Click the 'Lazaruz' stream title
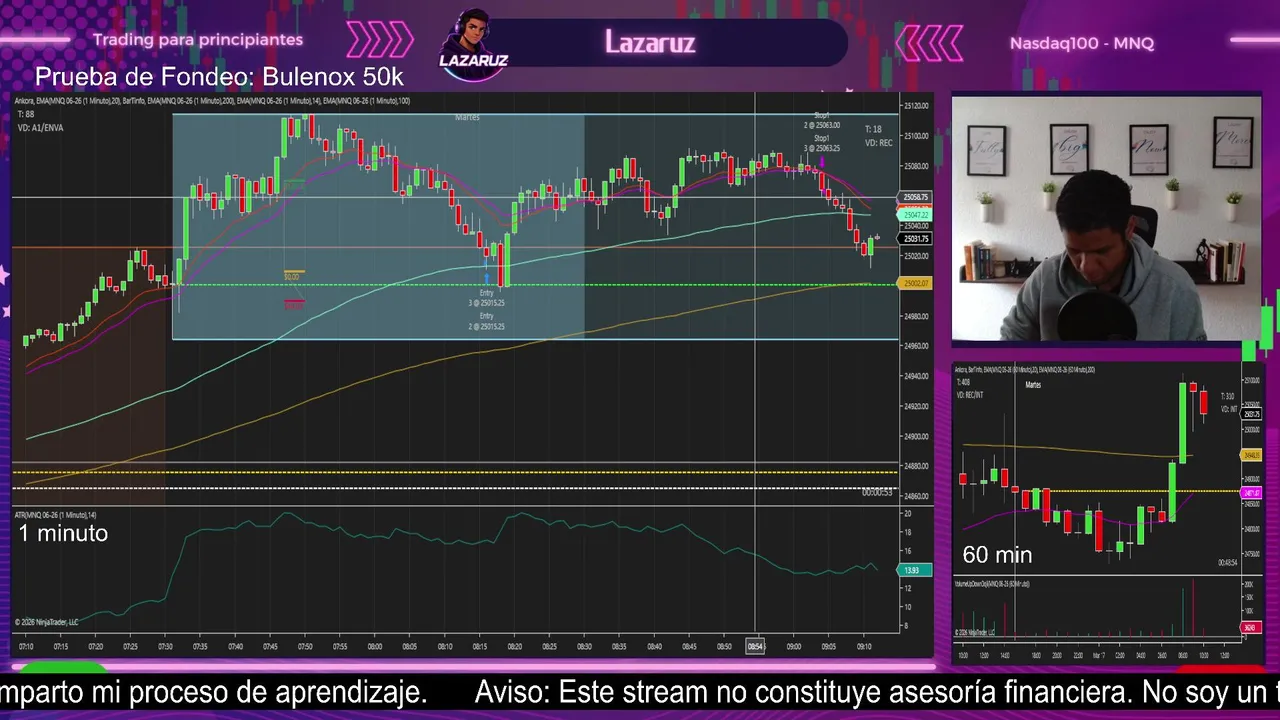This screenshot has width=1280, height=720. point(650,42)
